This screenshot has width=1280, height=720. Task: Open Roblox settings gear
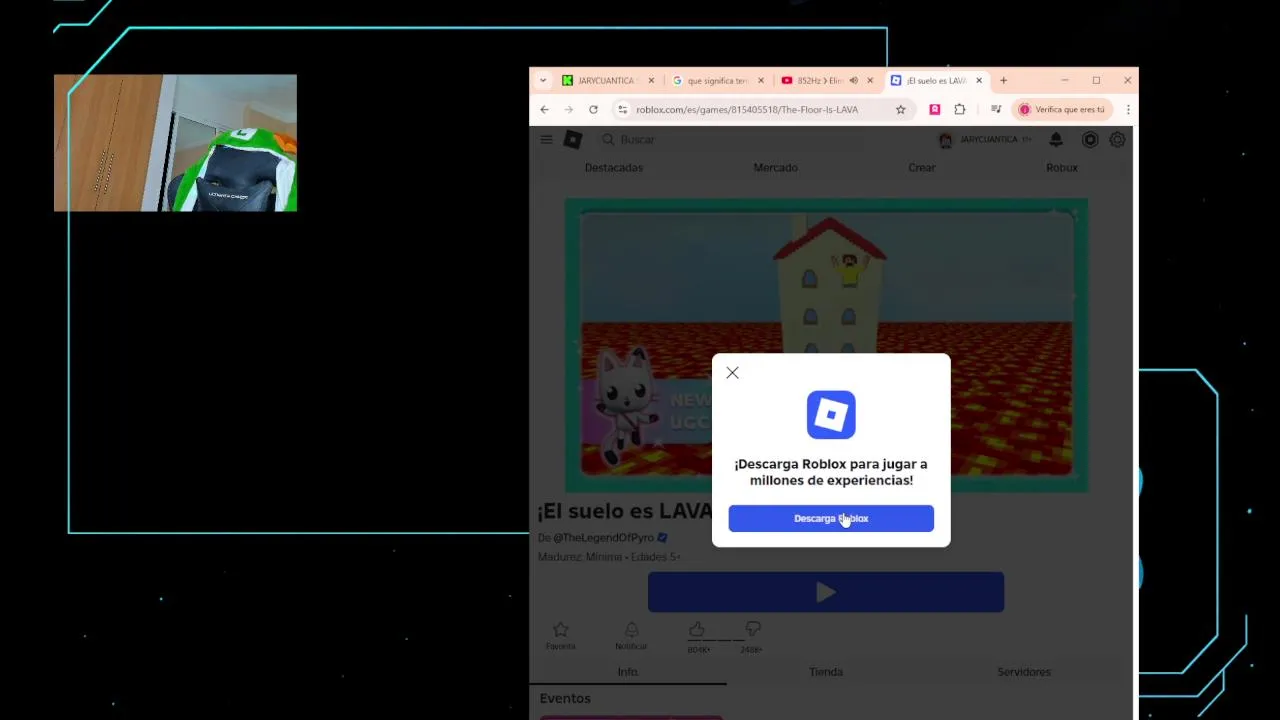1117,140
